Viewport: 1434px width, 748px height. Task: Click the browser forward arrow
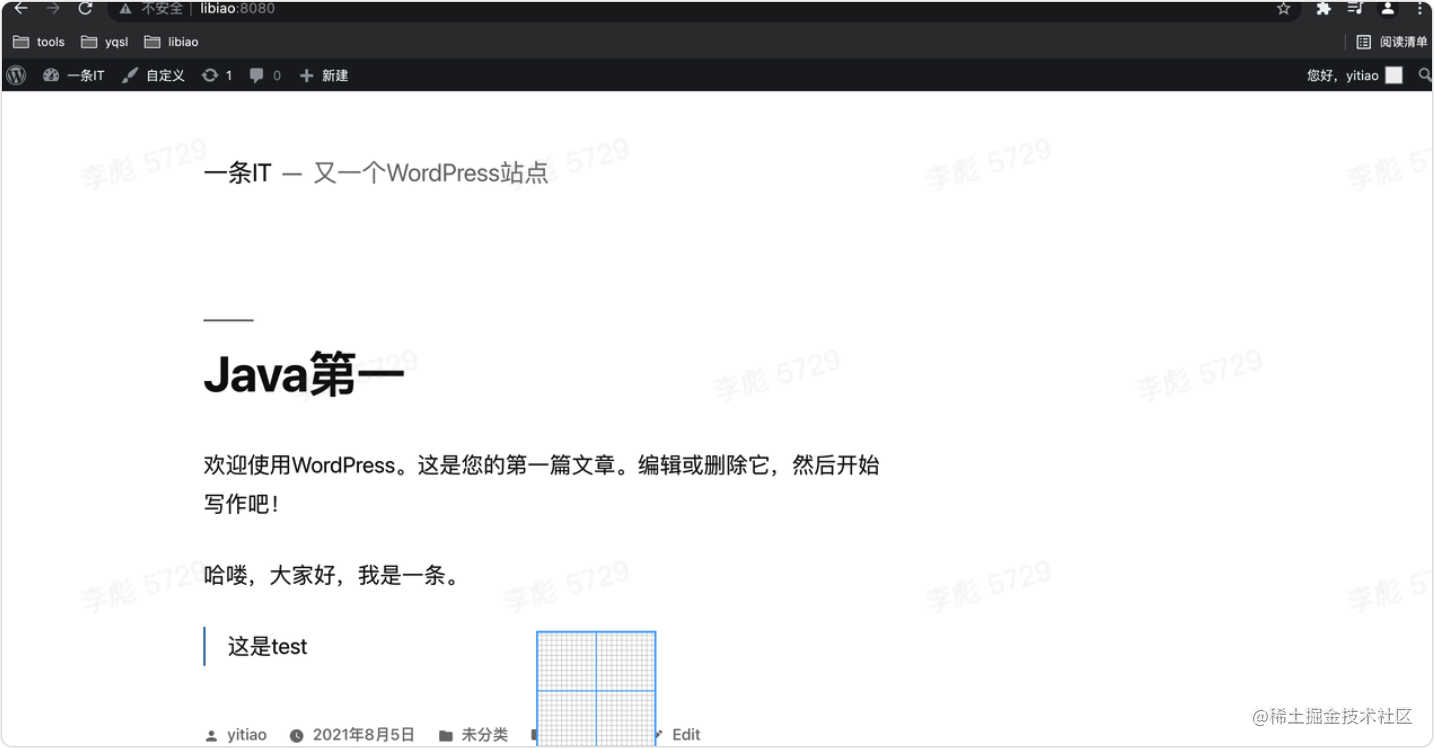point(53,9)
